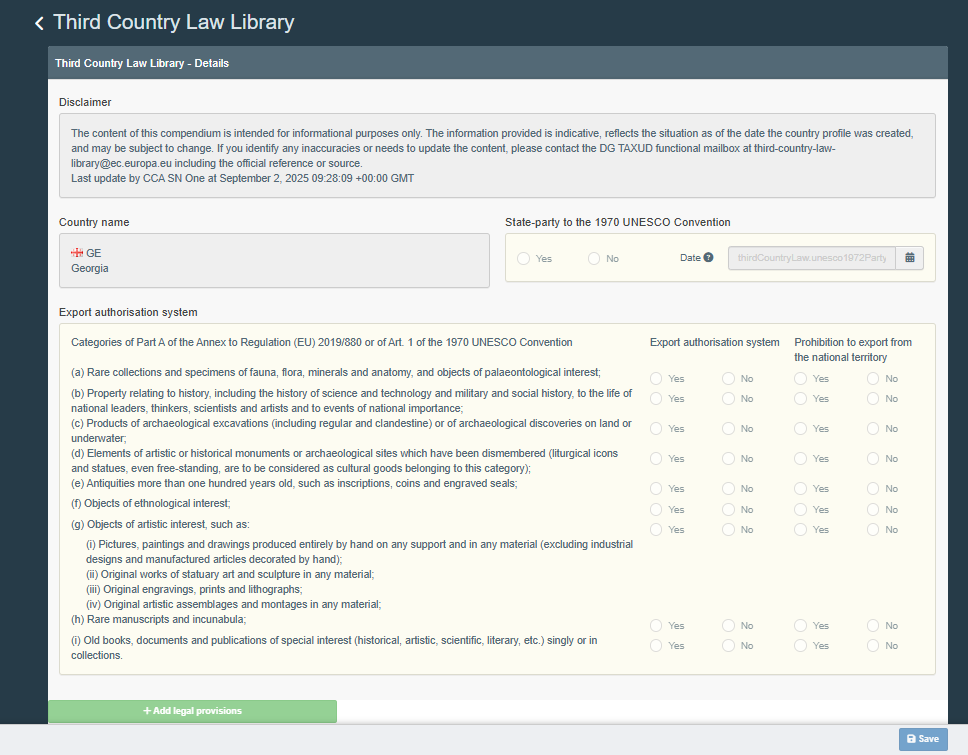The height and width of the screenshot is (755, 968).
Task: Choose export authorisation No for archaeological excavations
Action: coord(729,429)
